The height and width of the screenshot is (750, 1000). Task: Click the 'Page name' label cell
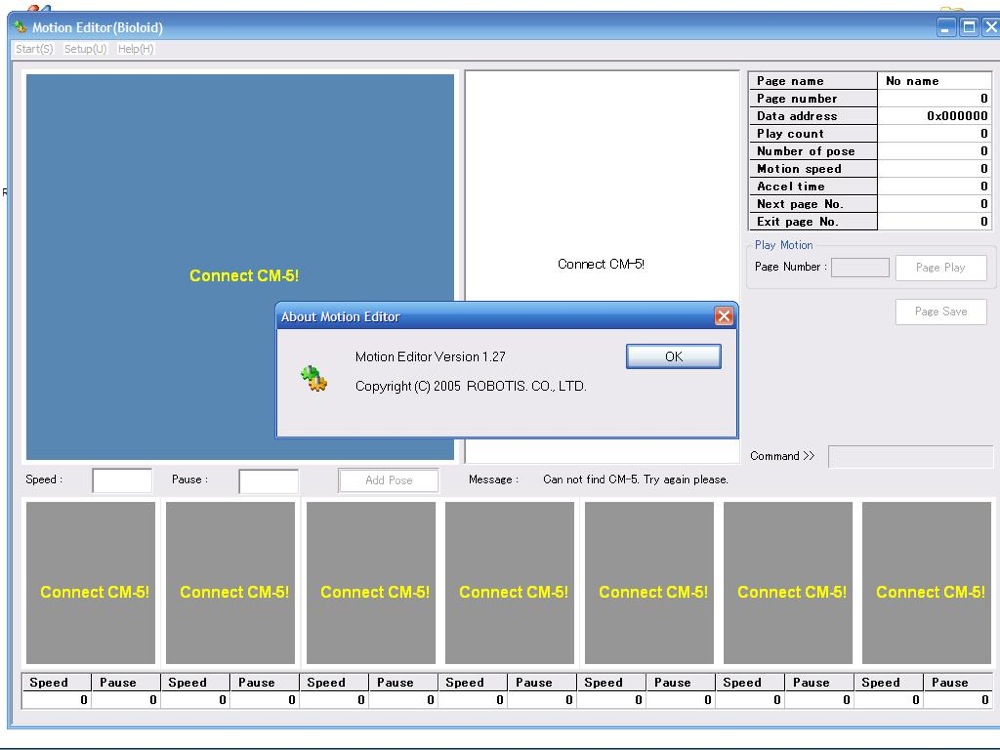click(812, 81)
